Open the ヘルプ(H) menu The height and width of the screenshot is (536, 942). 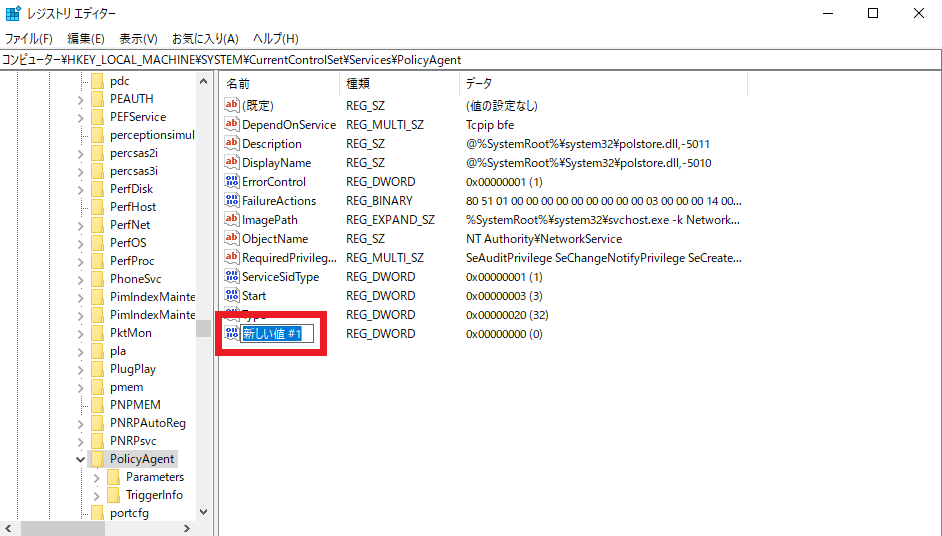[x=276, y=38]
